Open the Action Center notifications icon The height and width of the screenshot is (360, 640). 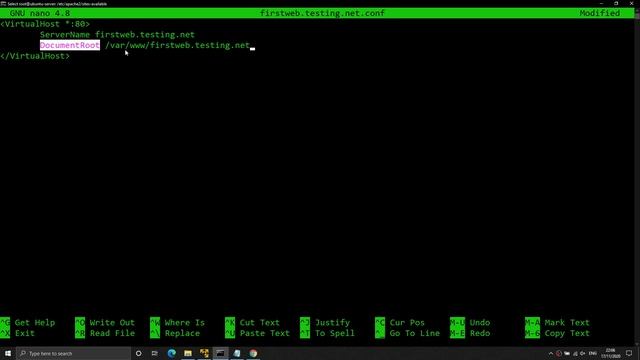(x=629, y=353)
